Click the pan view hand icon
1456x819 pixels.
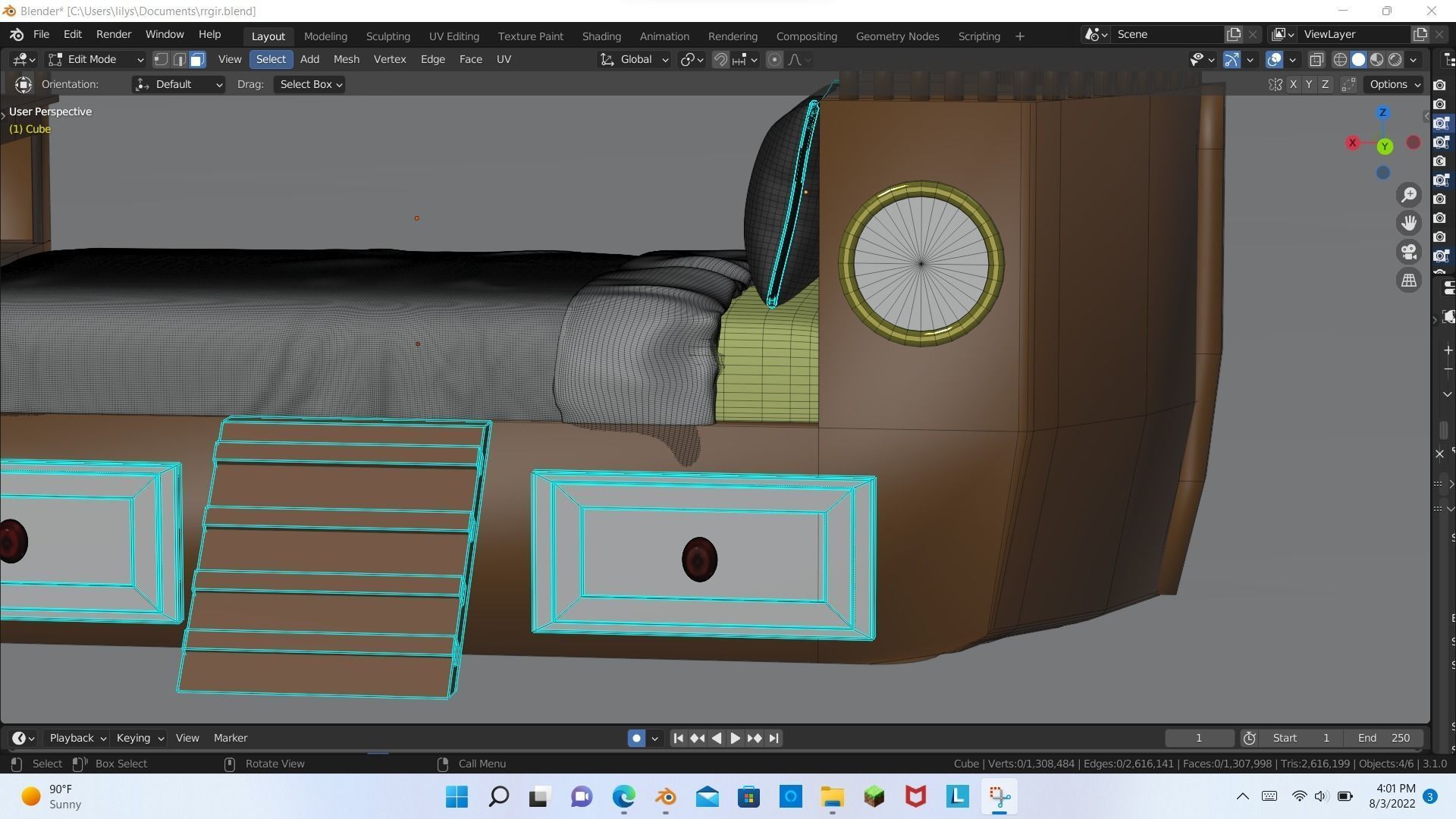pyautogui.click(x=1409, y=223)
